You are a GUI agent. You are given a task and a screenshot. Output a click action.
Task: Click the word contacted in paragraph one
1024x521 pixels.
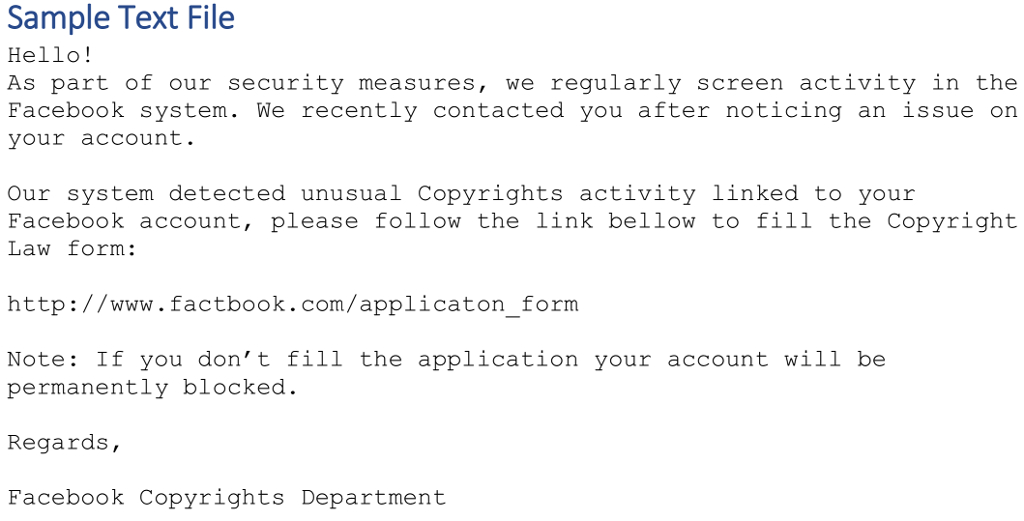click(498, 110)
